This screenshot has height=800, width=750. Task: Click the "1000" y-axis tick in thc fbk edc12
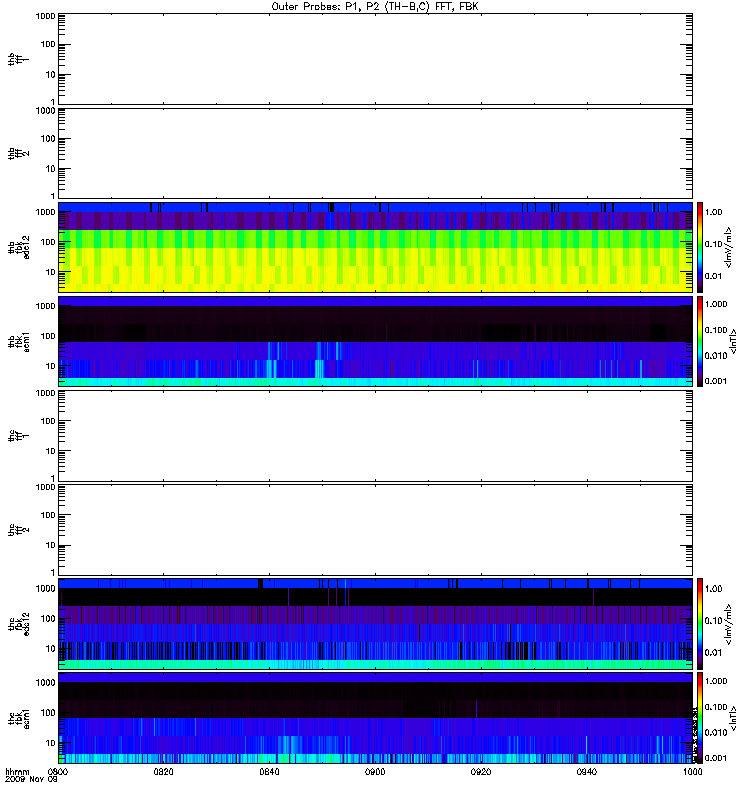coord(46,589)
